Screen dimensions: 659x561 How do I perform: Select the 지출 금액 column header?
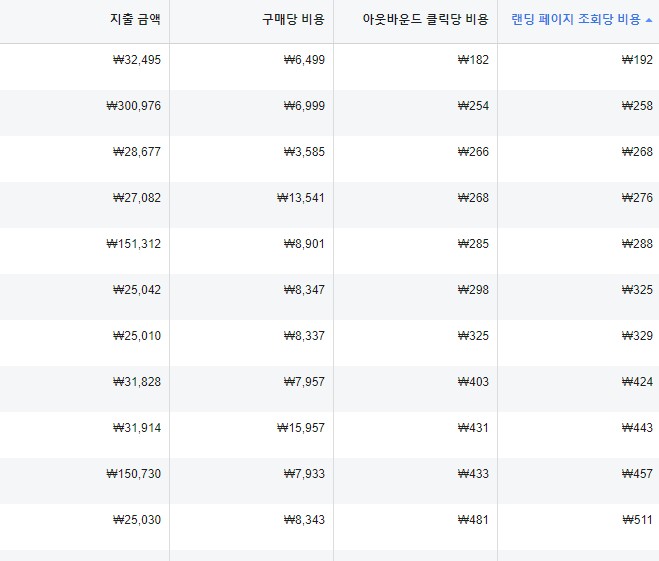135,19
